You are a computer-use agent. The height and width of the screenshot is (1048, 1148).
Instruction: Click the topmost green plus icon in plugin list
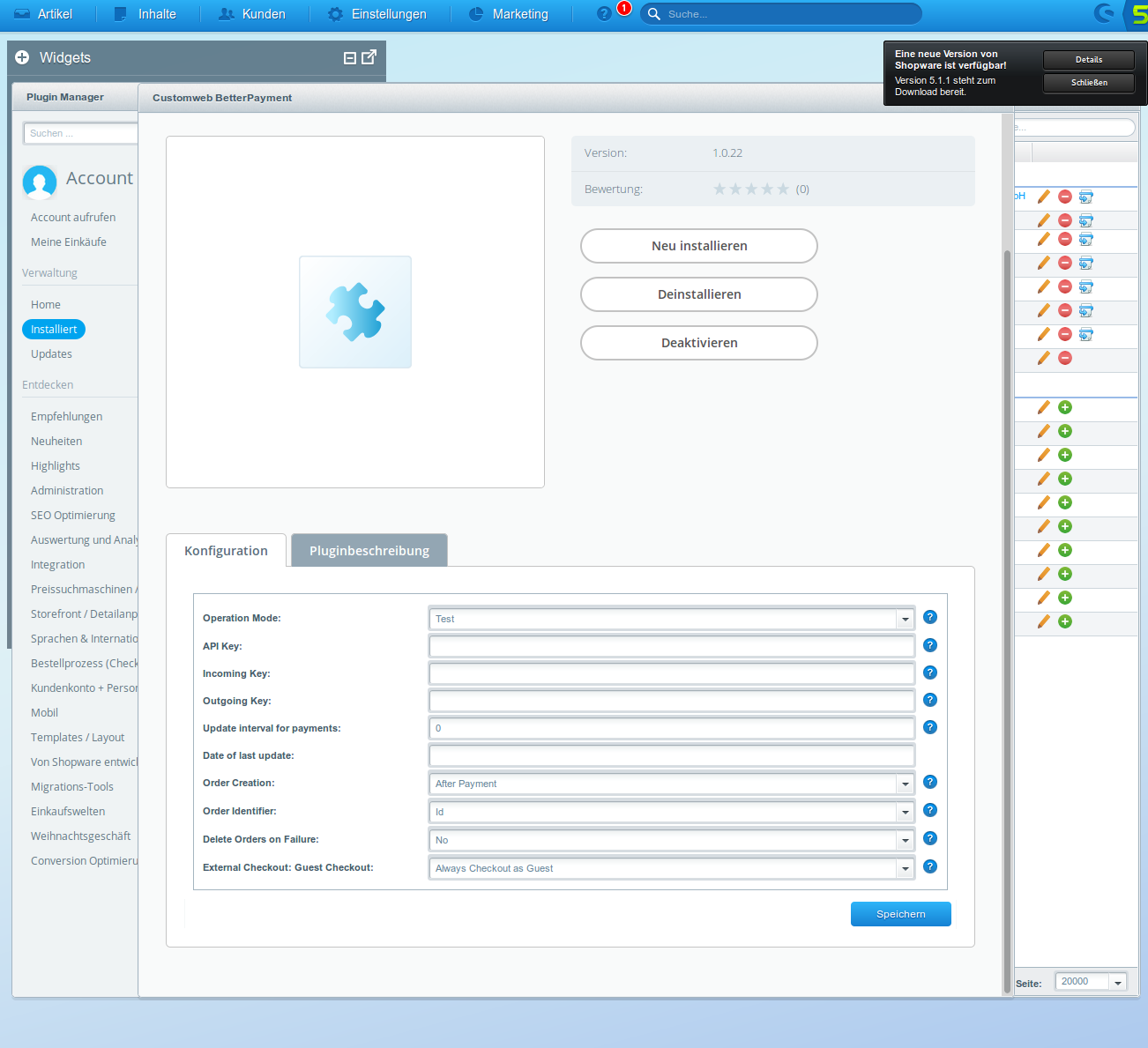1065,407
